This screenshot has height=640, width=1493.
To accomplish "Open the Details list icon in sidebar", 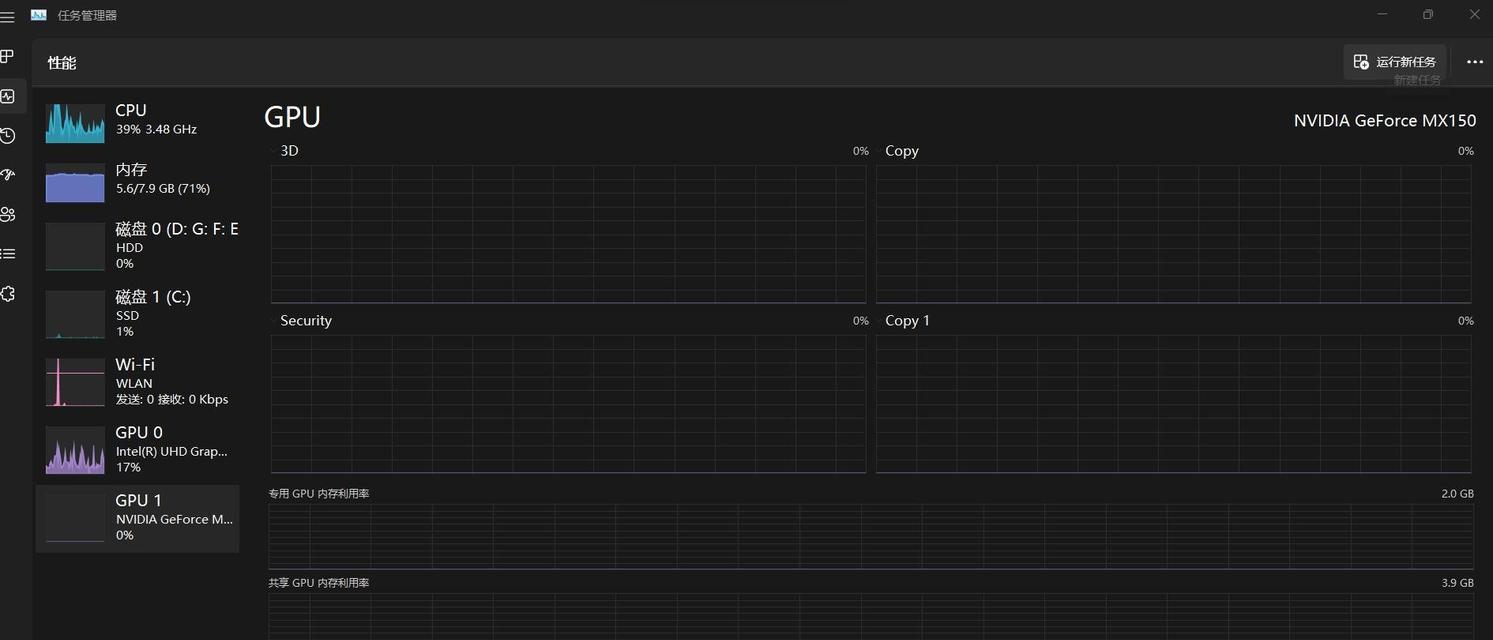I will (x=8, y=254).
